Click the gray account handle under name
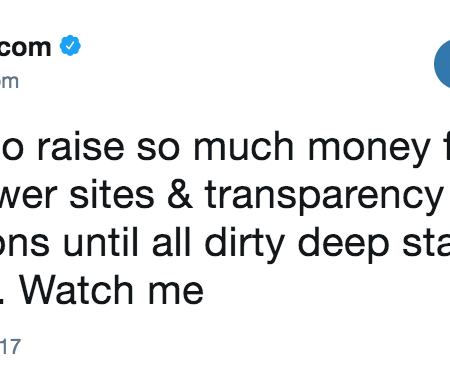 pyautogui.click(x=9, y=82)
